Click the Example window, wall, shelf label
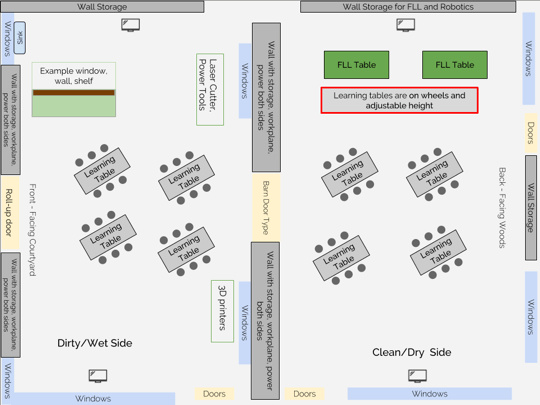Viewport: 540px width, 405px height. [74, 76]
